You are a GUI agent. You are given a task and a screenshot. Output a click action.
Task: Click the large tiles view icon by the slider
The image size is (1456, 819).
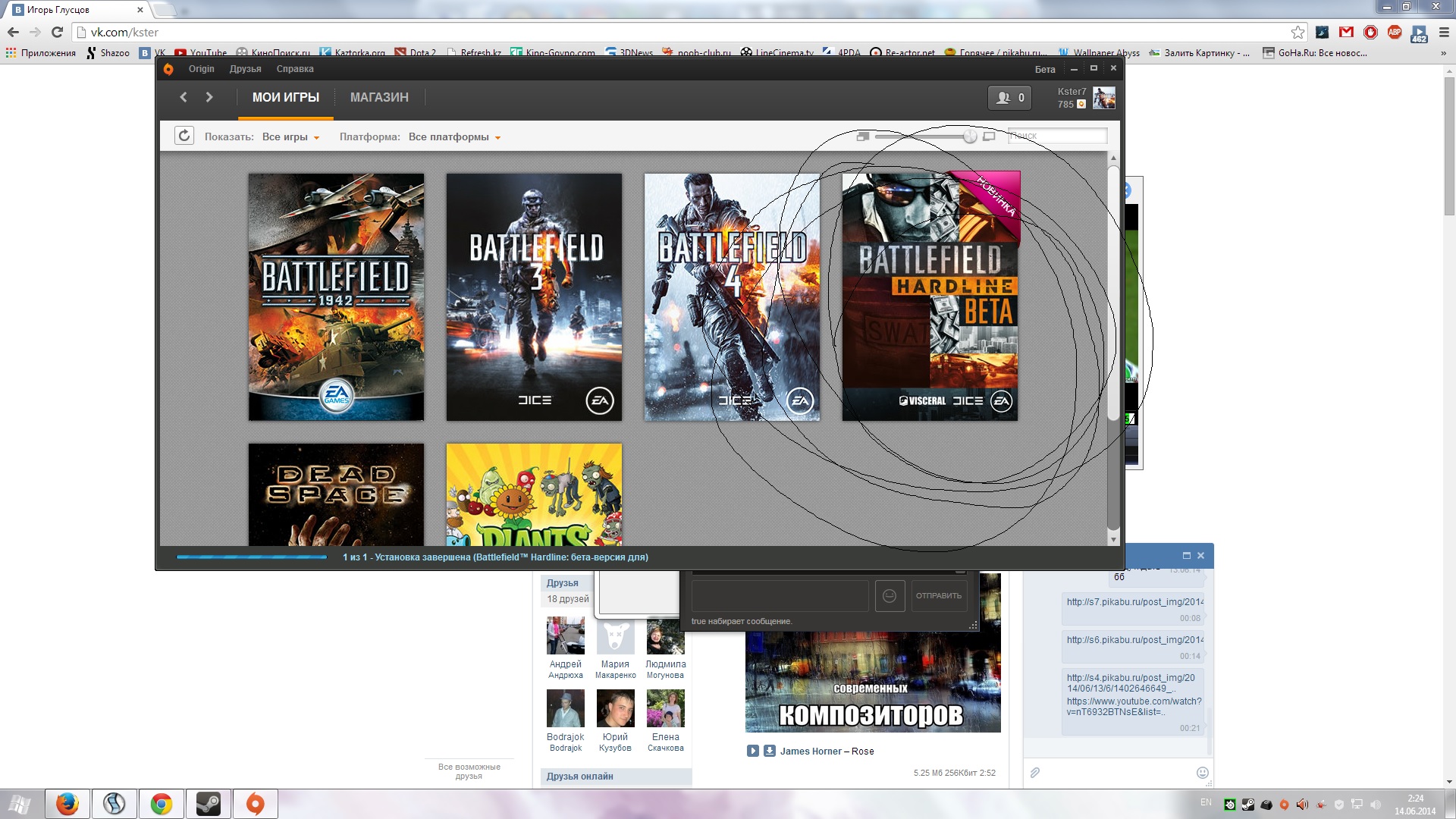tap(989, 136)
